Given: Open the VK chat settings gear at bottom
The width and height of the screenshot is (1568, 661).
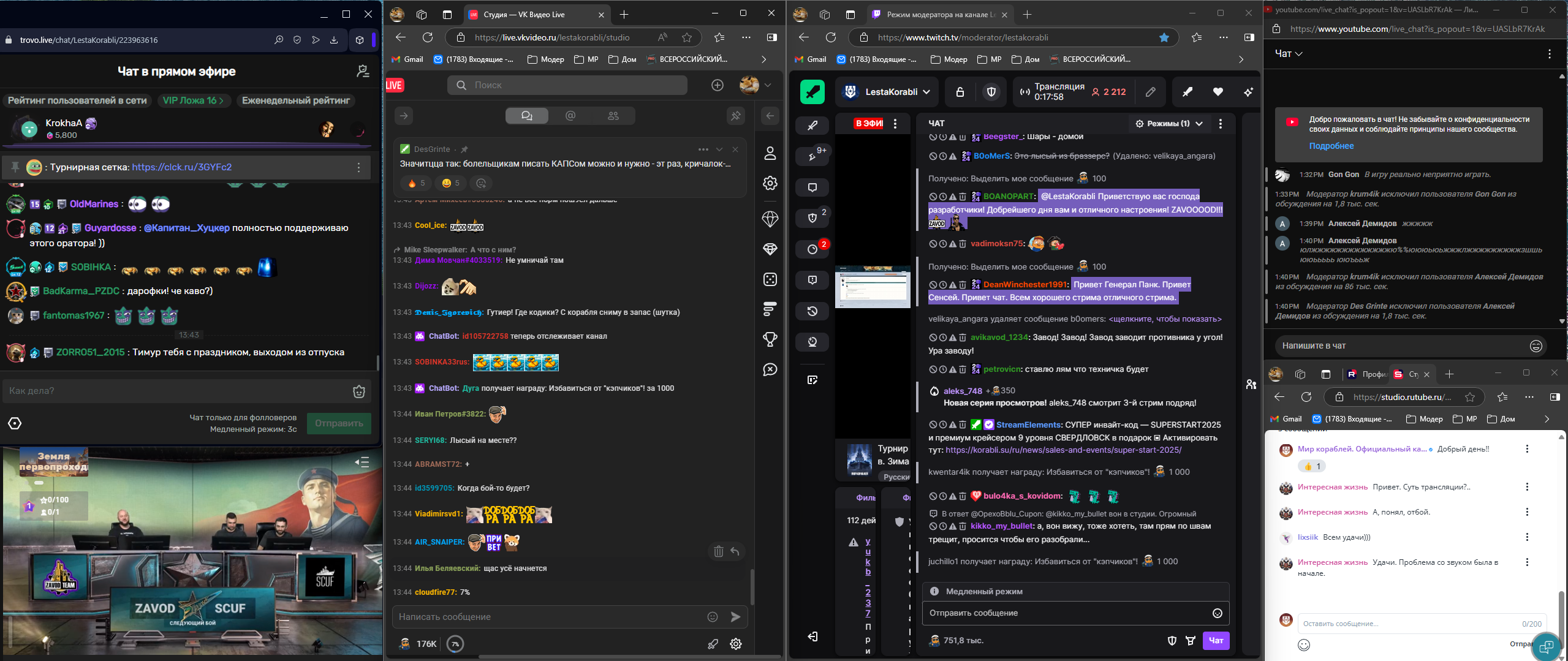Looking at the screenshot, I should pos(736,644).
